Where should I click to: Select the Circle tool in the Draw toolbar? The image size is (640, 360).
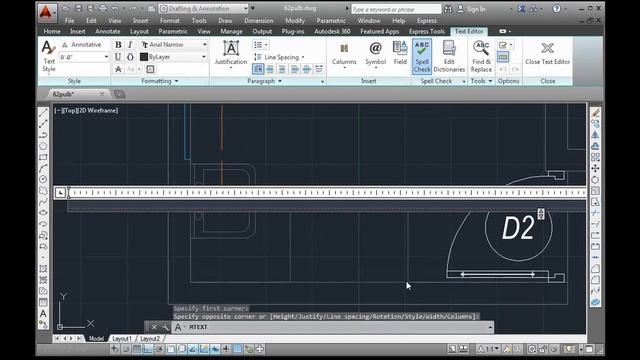[x=43, y=179]
